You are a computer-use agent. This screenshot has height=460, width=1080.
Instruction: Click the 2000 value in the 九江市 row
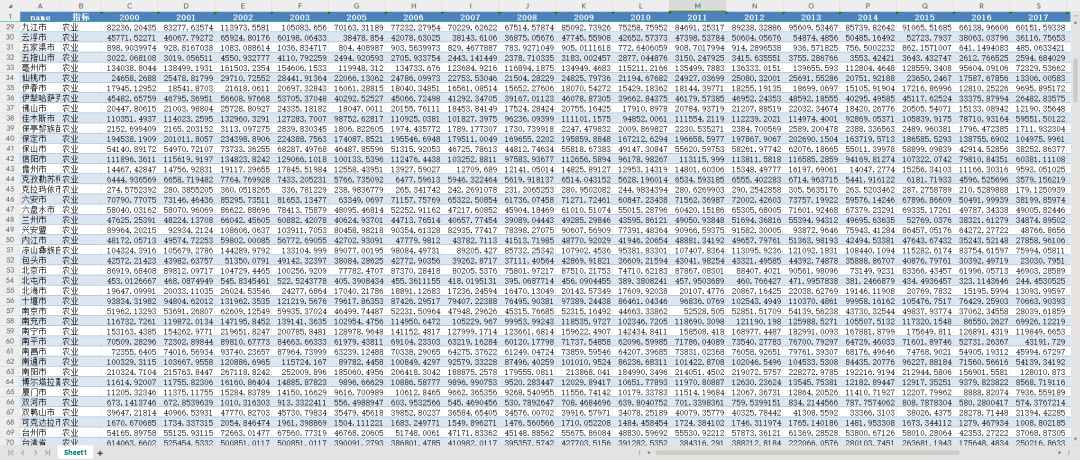(129, 27)
